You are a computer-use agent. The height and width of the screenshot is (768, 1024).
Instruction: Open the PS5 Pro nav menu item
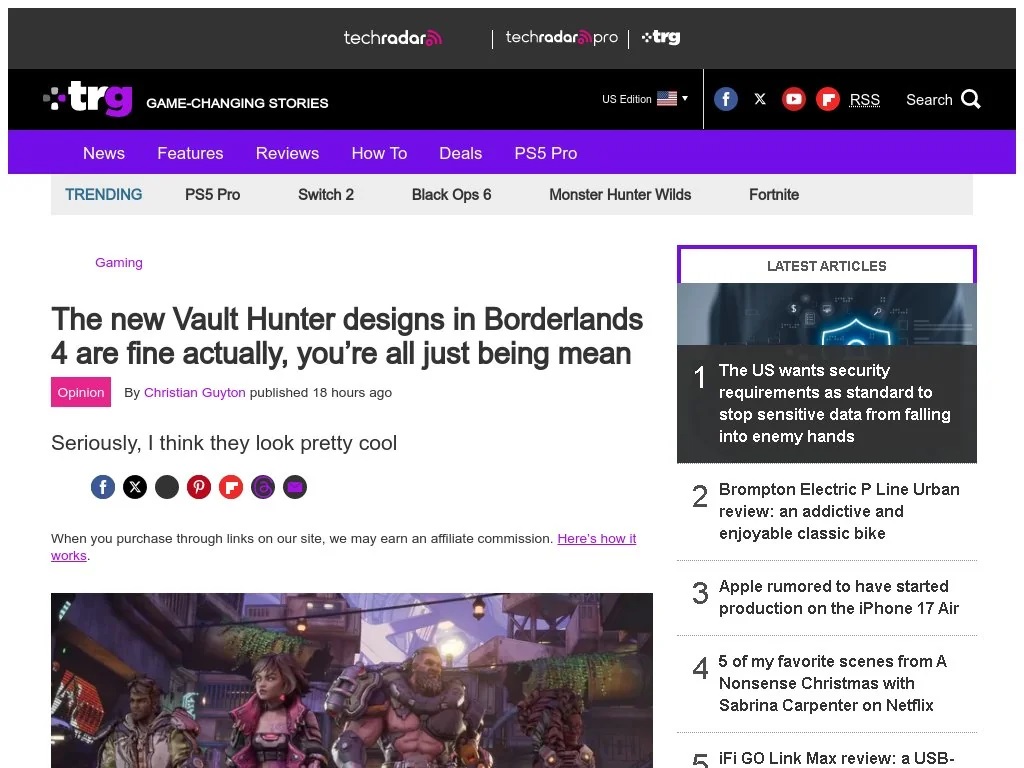[x=546, y=153]
